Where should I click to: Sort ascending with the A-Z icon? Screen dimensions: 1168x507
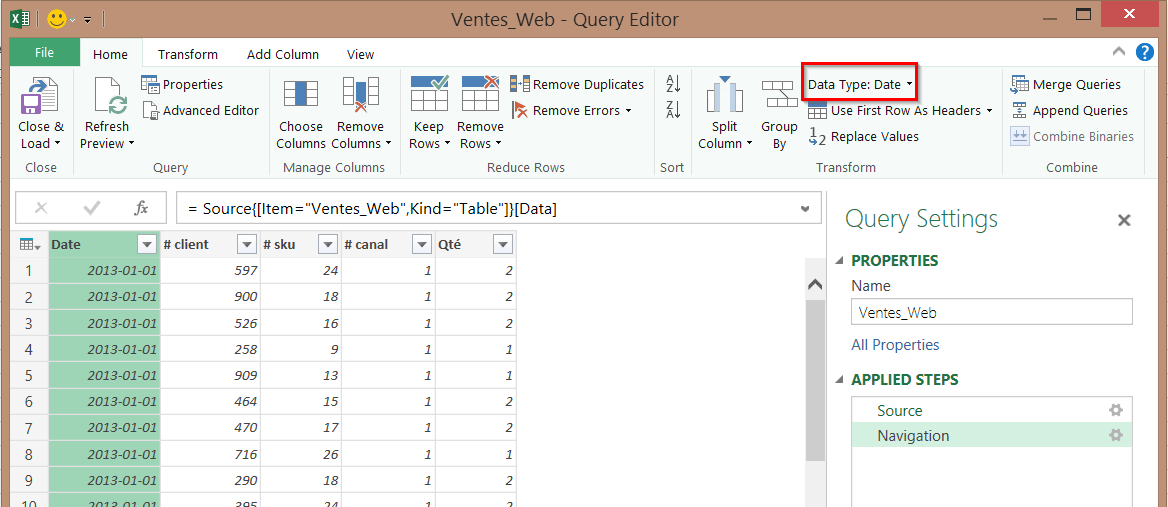[x=673, y=85]
